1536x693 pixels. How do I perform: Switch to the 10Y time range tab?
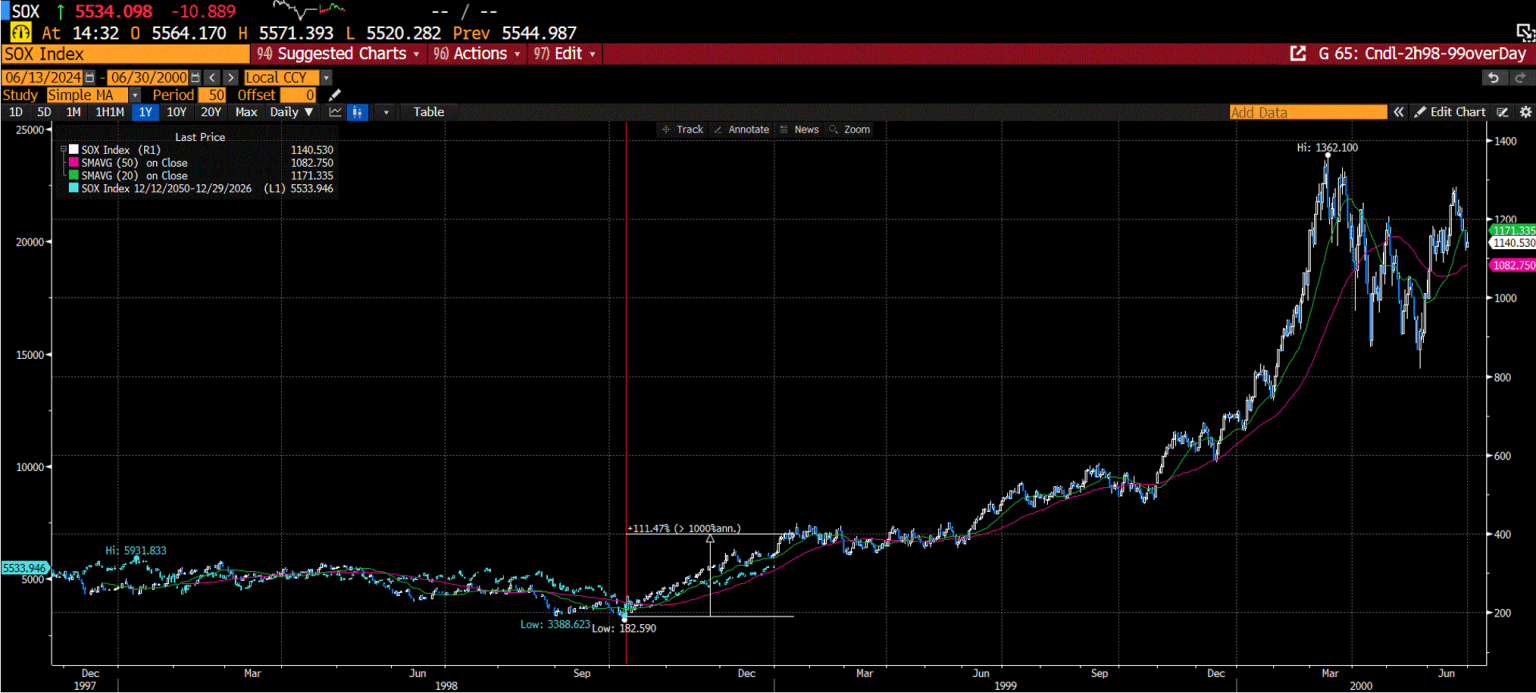pyautogui.click(x=176, y=111)
